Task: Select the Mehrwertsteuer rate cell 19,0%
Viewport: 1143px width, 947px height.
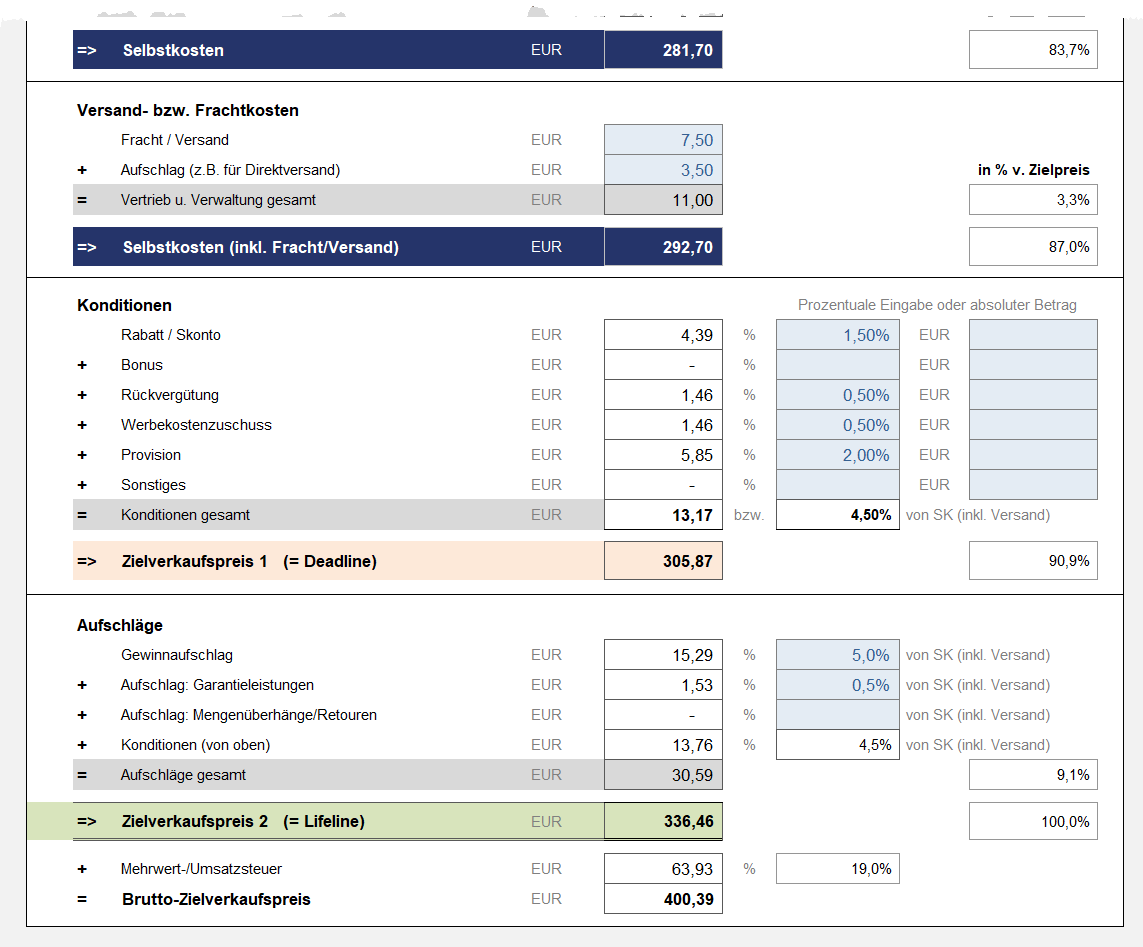Action: (837, 869)
